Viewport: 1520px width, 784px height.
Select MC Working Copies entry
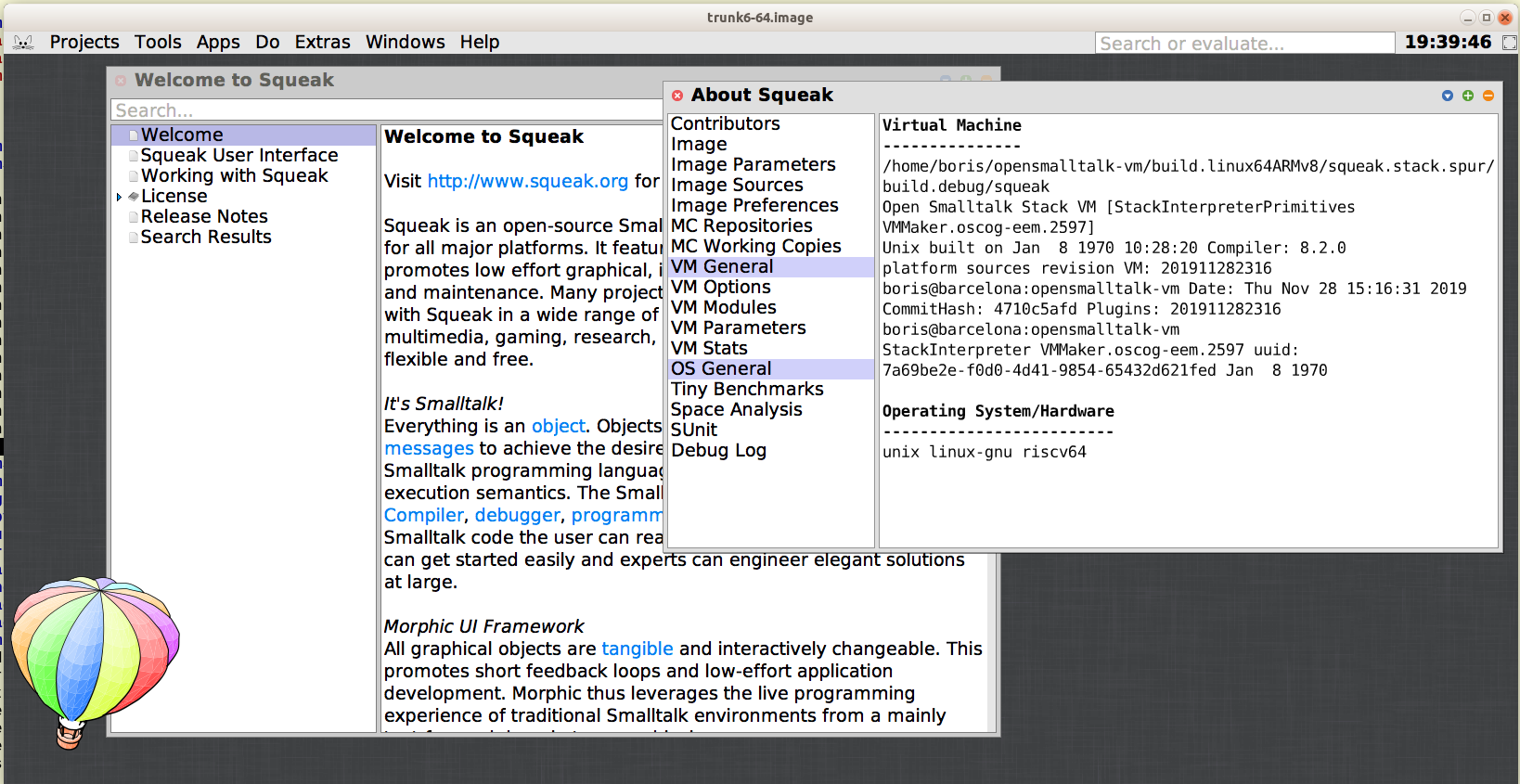click(x=771, y=246)
